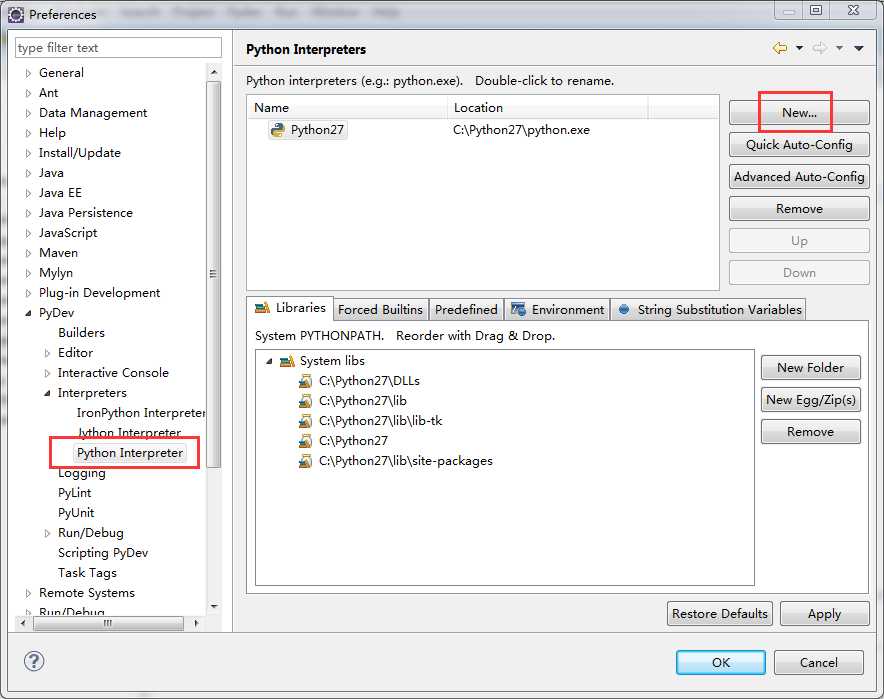
Task: Select Python Interpreter in the tree
Action: [x=130, y=453]
